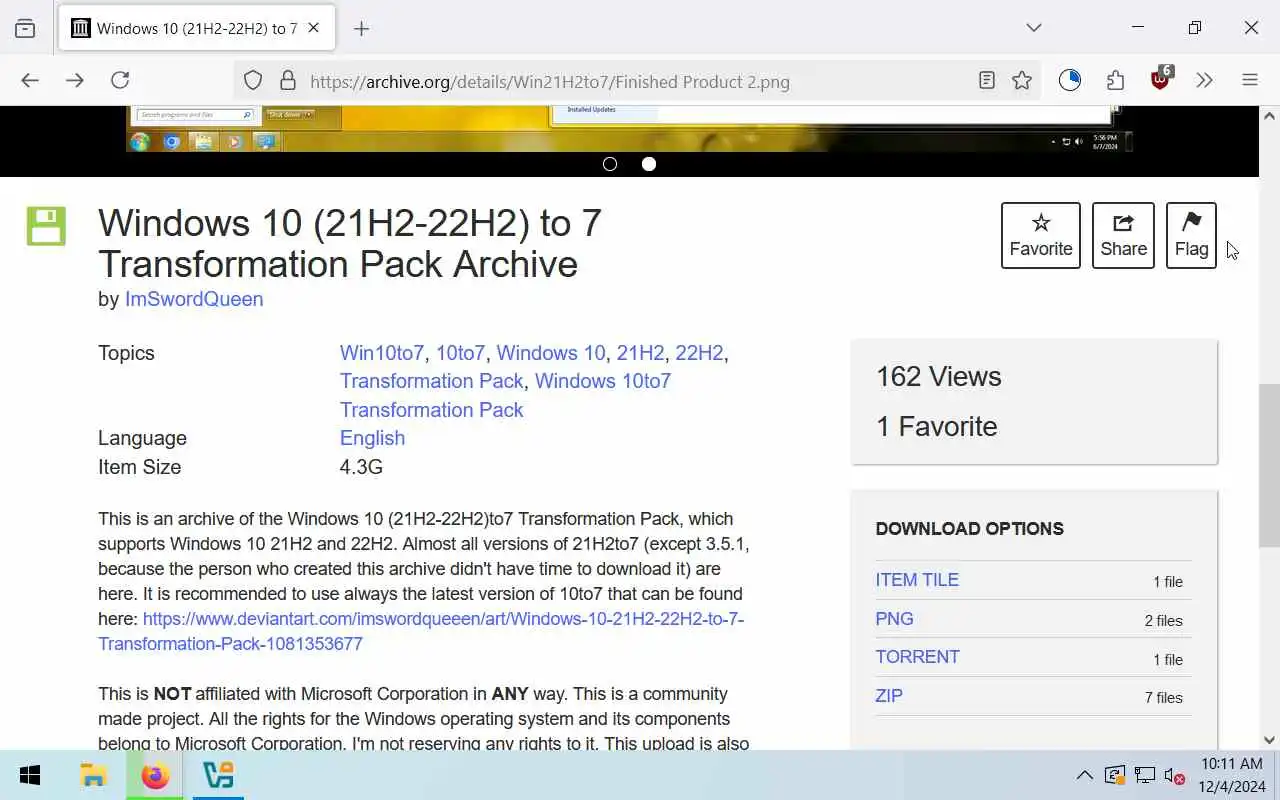Open the Extensions puzzle icon
The height and width of the screenshot is (800, 1280).
(x=1115, y=81)
